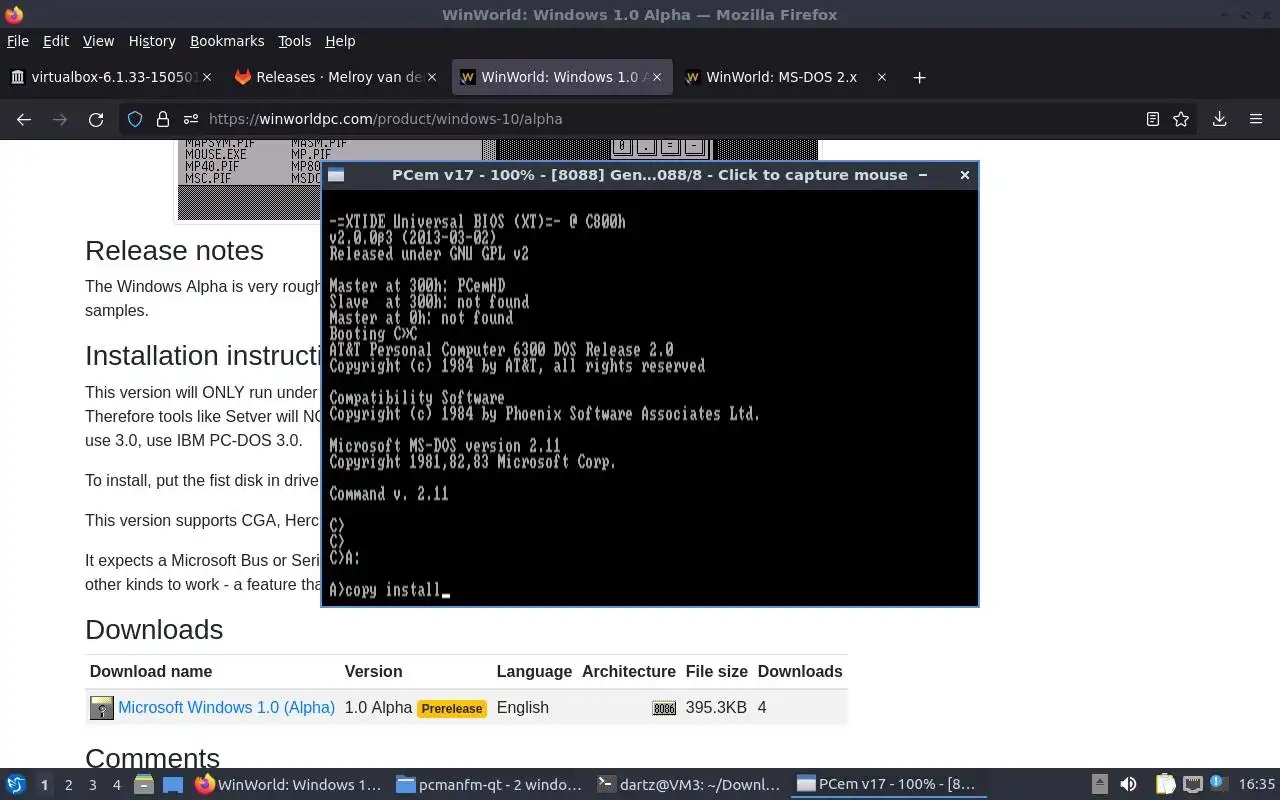
Task: Switch to virtual desktop 2
Action: coord(68,785)
